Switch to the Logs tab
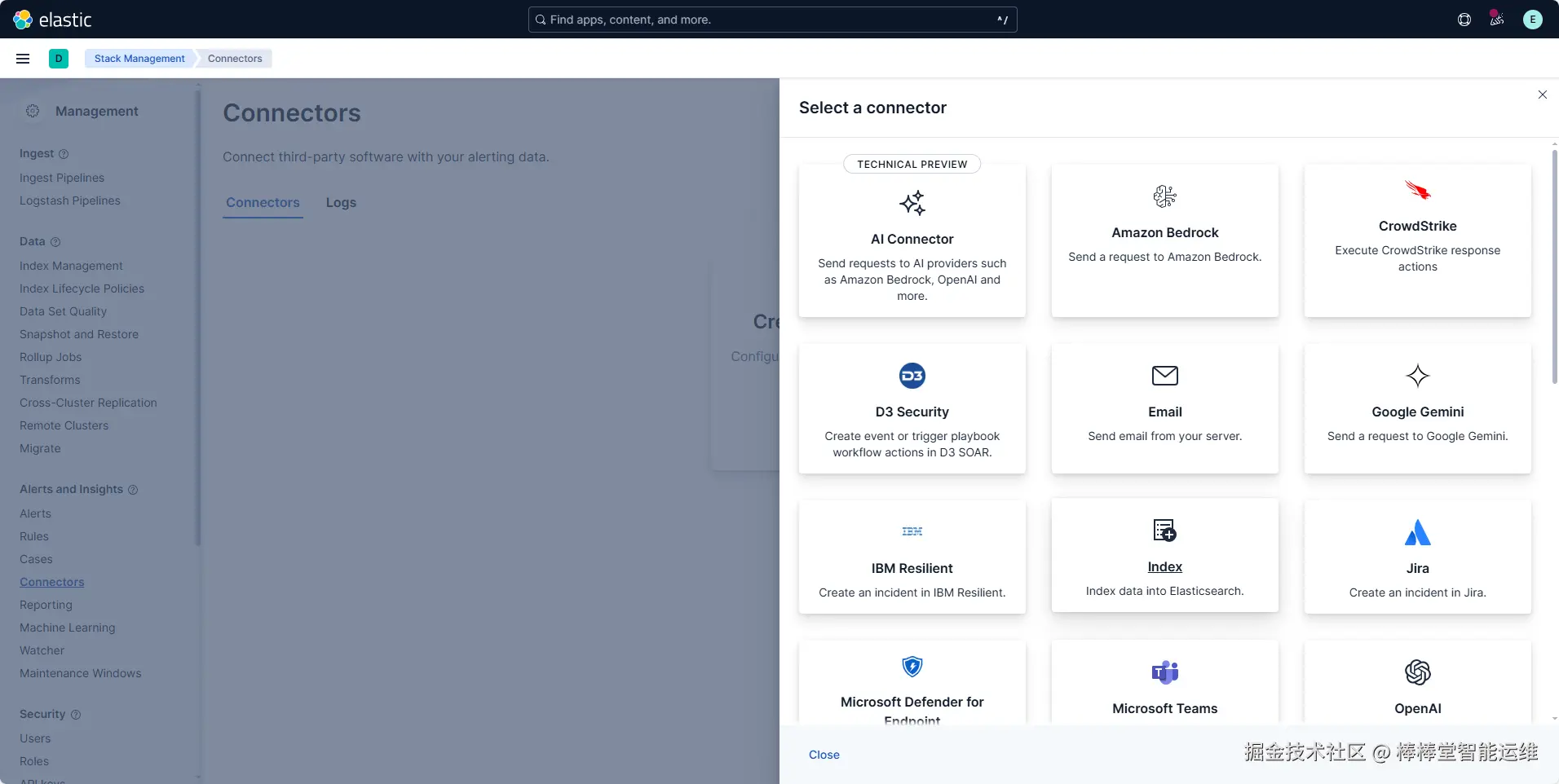This screenshot has height=784, width=1559. tap(341, 203)
